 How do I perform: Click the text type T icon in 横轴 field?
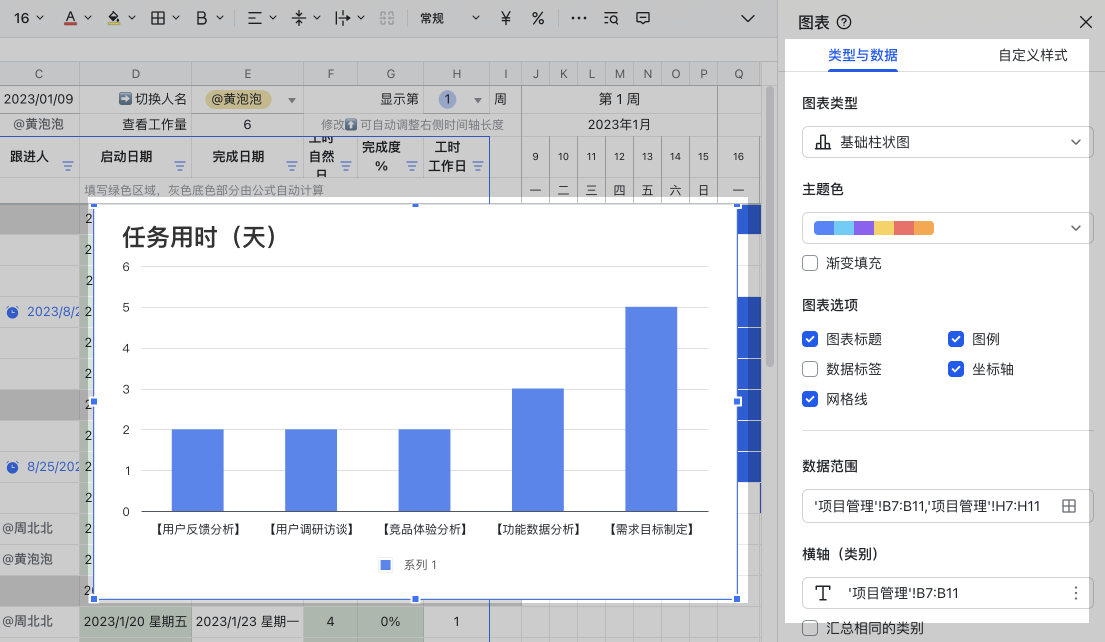pos(822,593)
